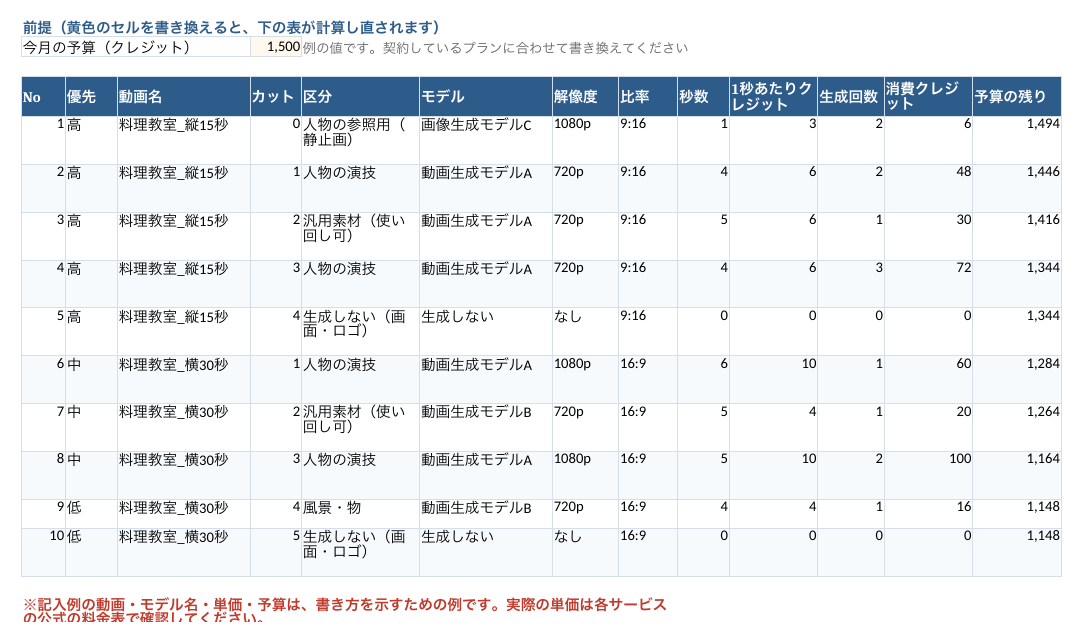1082x642 pixels.
Task: Click 料理教室_縦15秒 cell in row 3
Action: [x=184, y=236]
